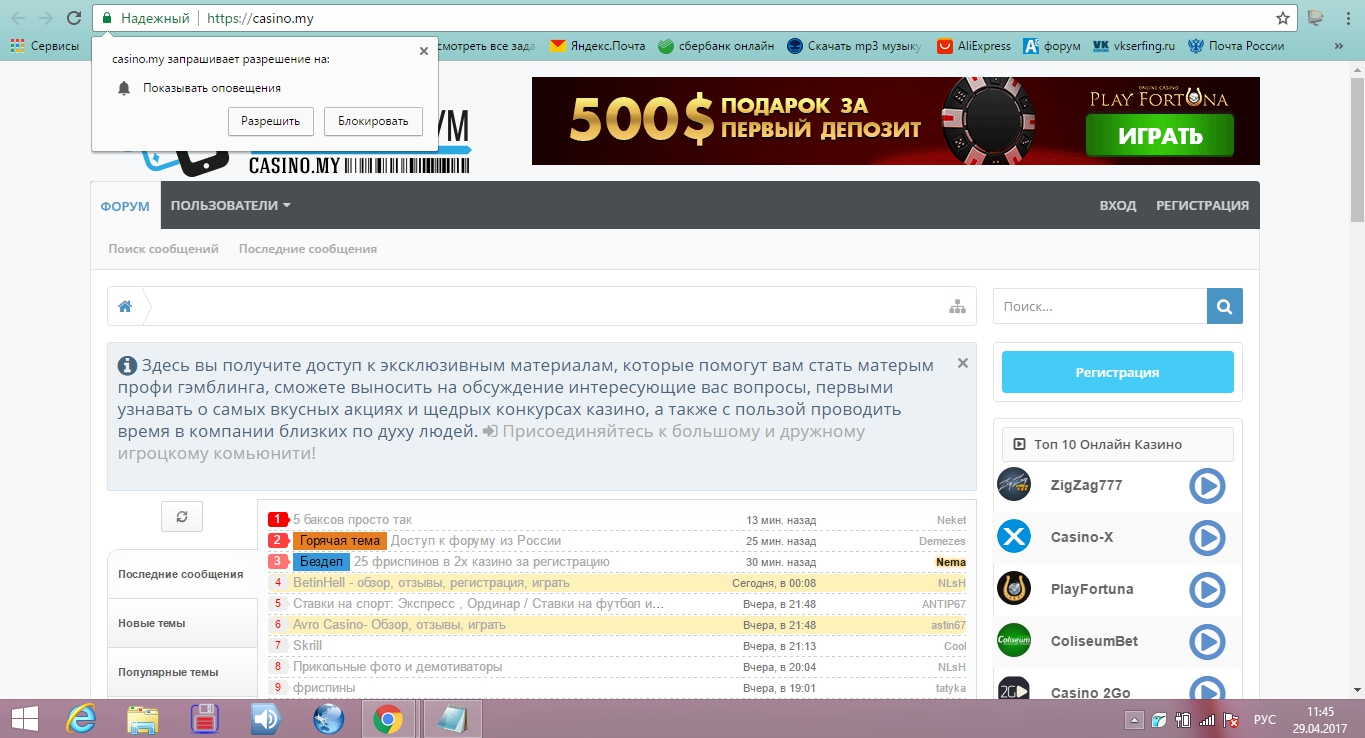
Task: Click the play icon next to PlayFortuna
Action: pos(1207,589)
